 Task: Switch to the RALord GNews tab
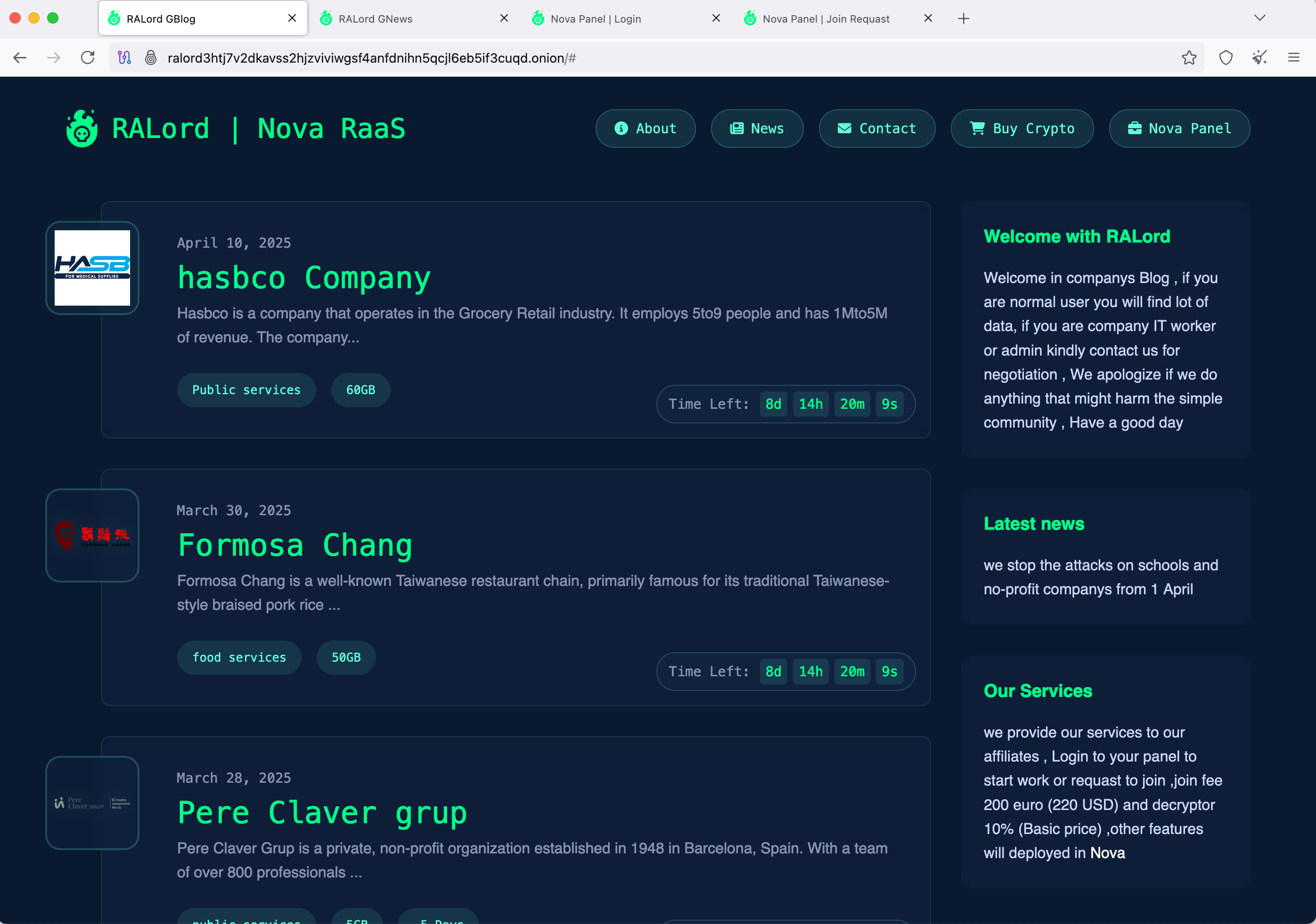tap(376, 19)
